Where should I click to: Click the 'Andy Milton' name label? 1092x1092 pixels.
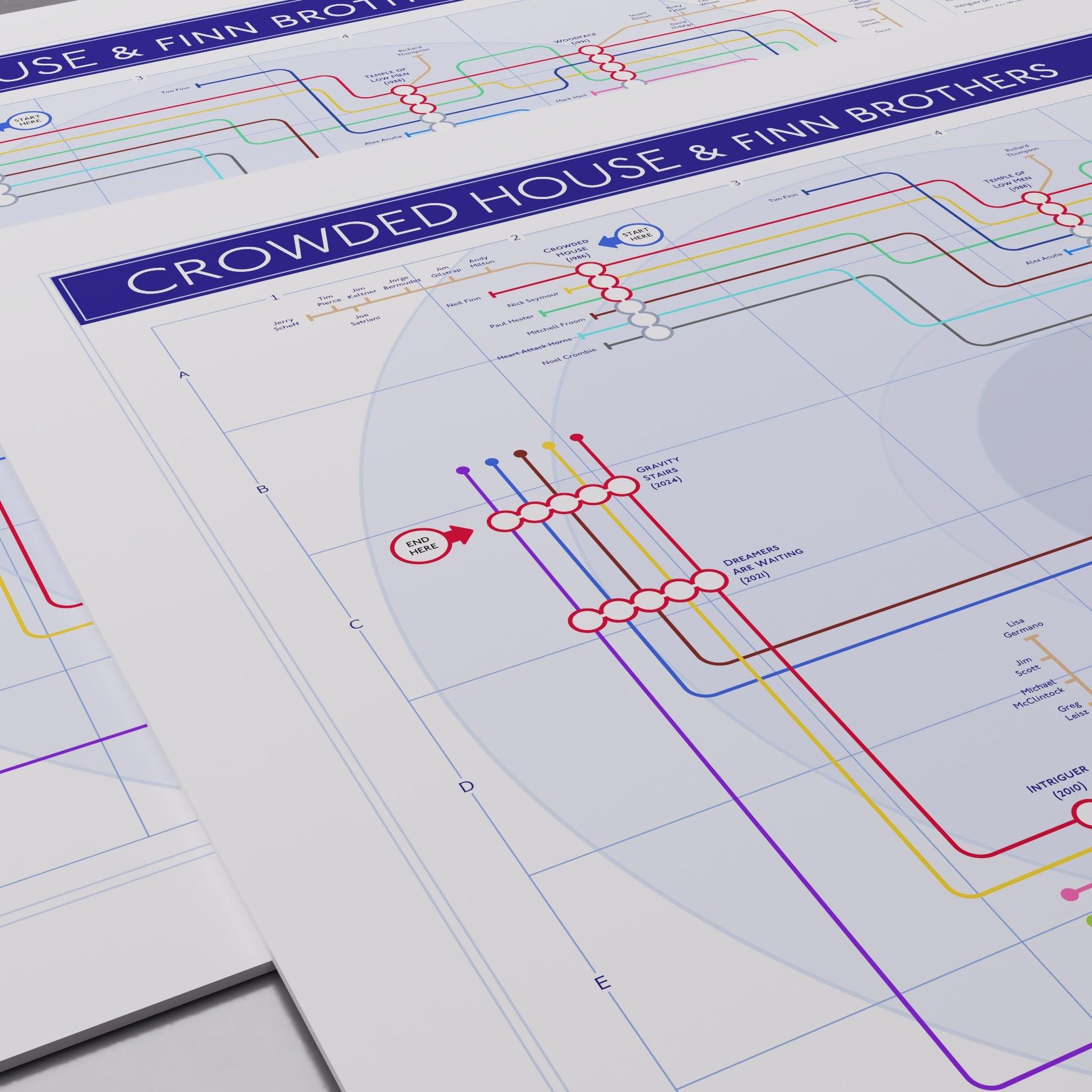(481, 262)
